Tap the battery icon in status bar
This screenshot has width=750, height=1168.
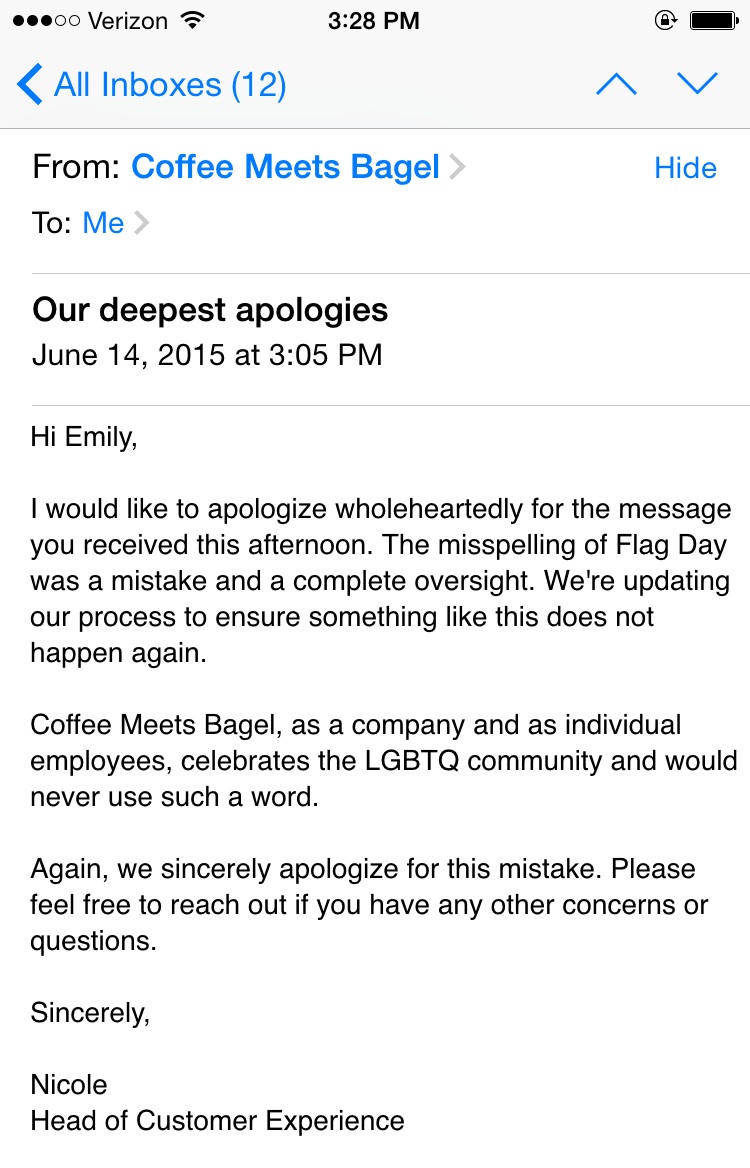tap(713, 21)
